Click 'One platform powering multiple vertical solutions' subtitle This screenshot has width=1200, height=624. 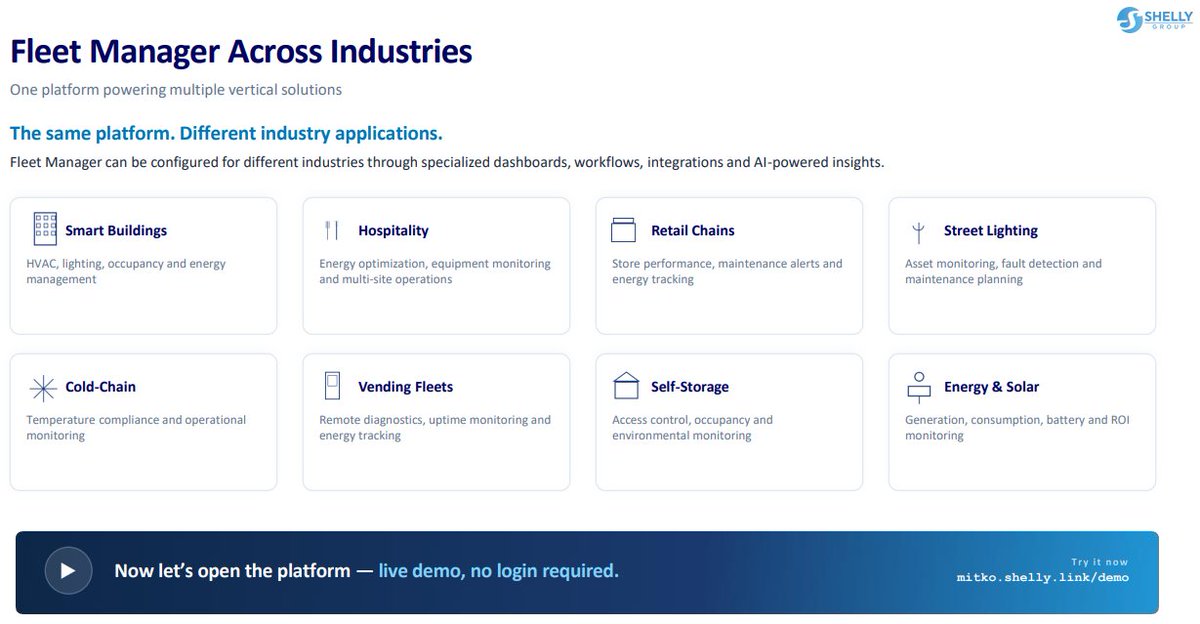(x=176, y=90)
